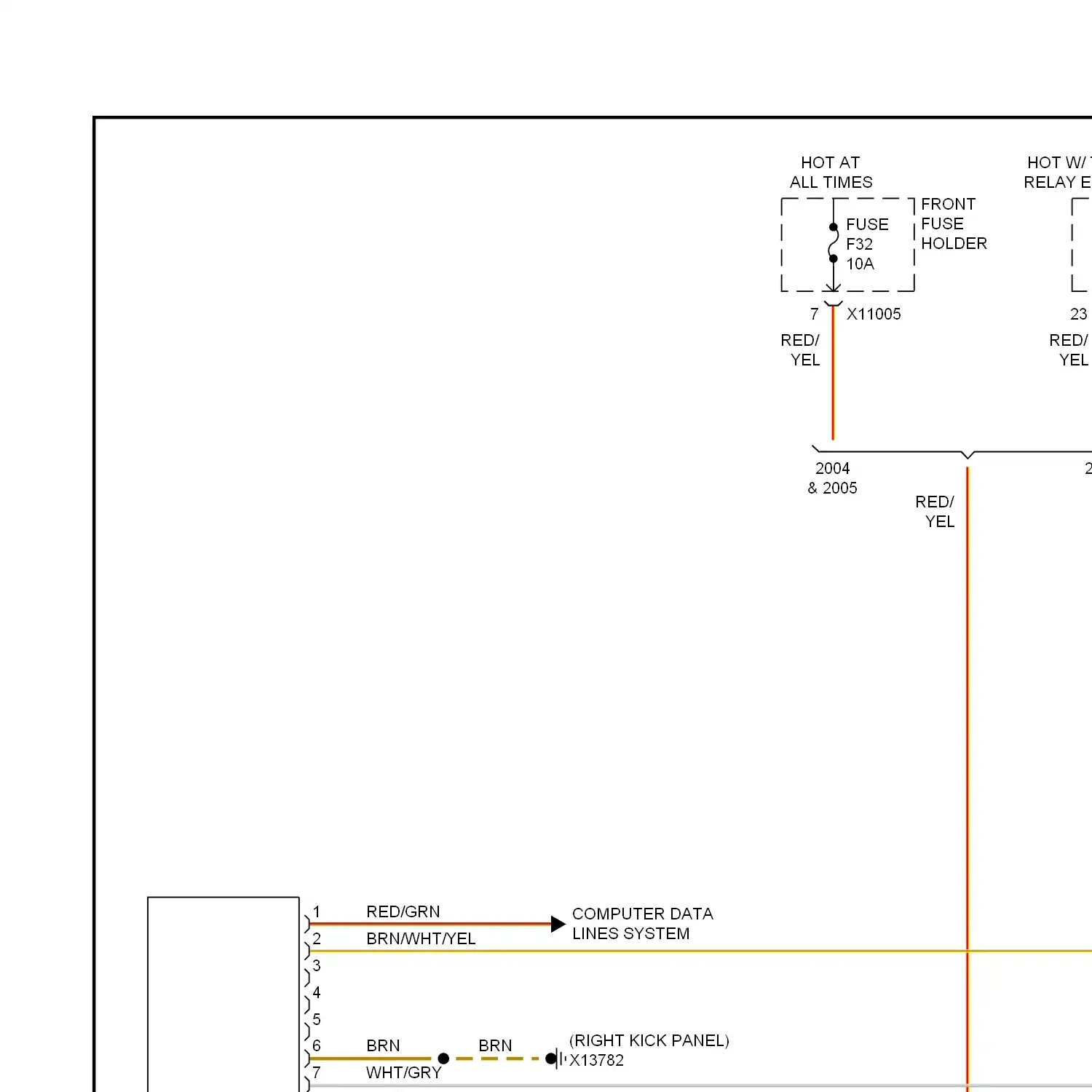
Task: Click the HOT W/ RELAY label at the right edge
Action: (1058, 173)
